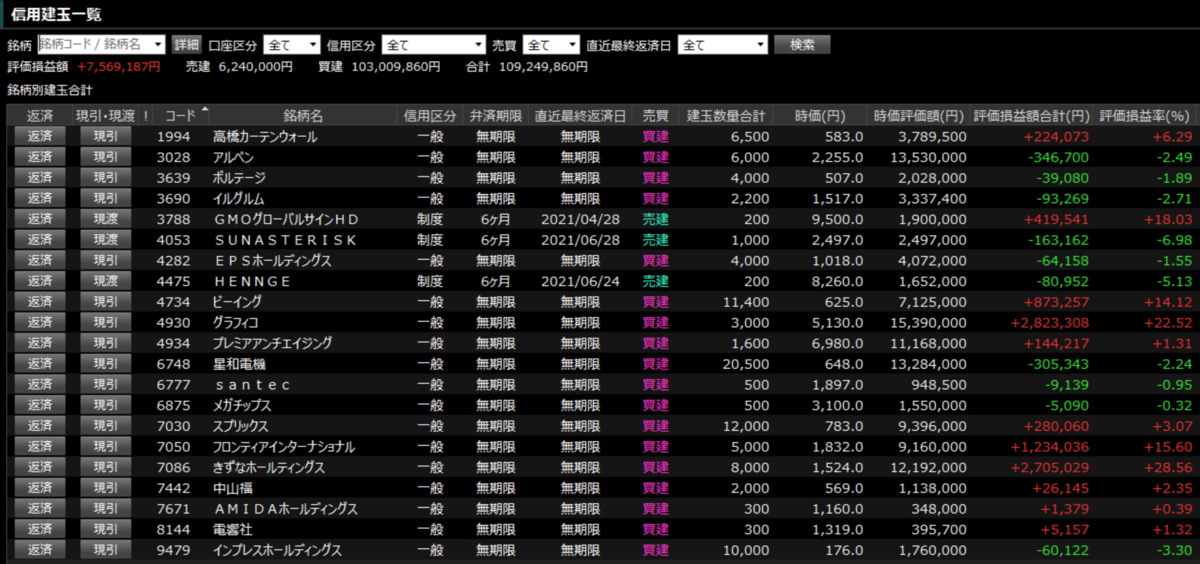The height and width of the screenshot is (564, 1200).
Task: Click 返済 for イルグルム row
Action: [x=40, y=198]
